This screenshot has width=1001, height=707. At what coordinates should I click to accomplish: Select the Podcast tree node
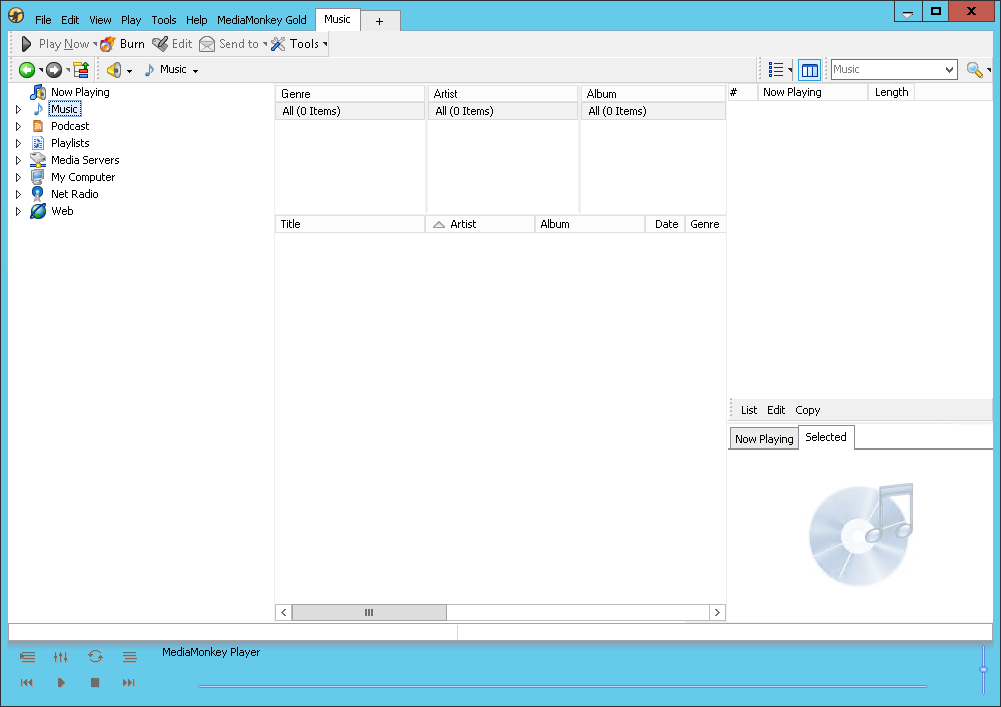tap(70, 126)
